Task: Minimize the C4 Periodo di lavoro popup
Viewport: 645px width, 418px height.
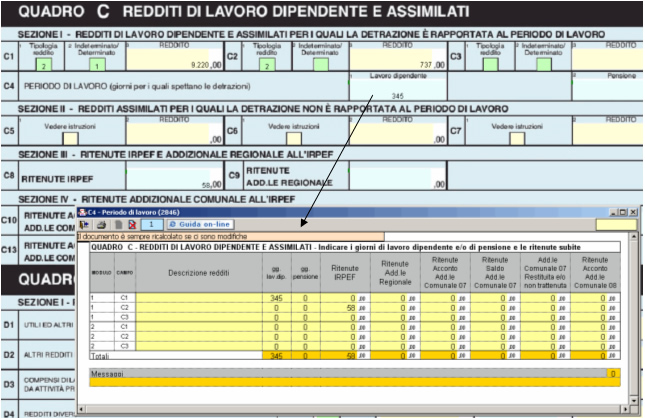Action: pos(612,213)
